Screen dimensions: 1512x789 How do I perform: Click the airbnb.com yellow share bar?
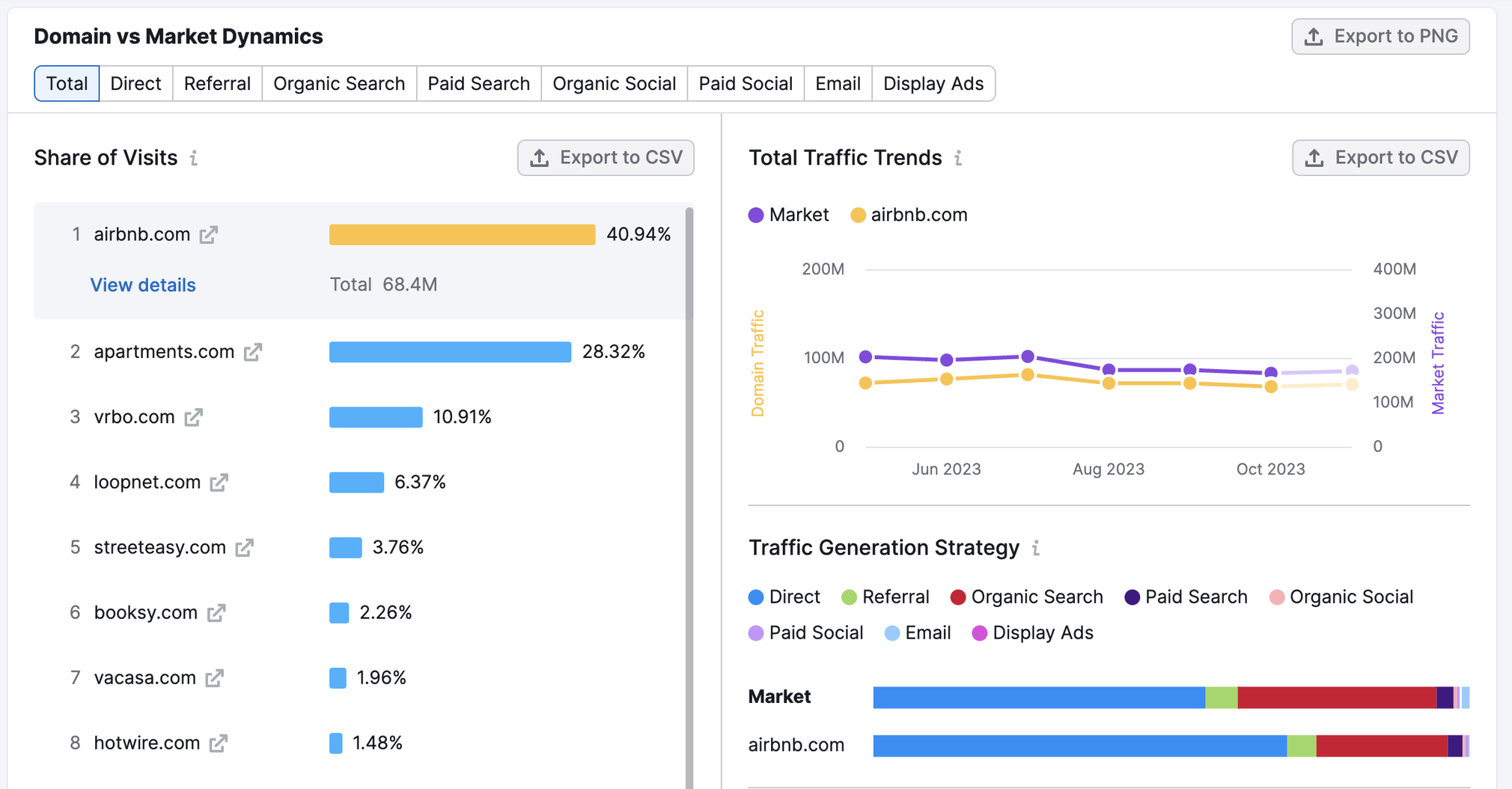(462, 234)
